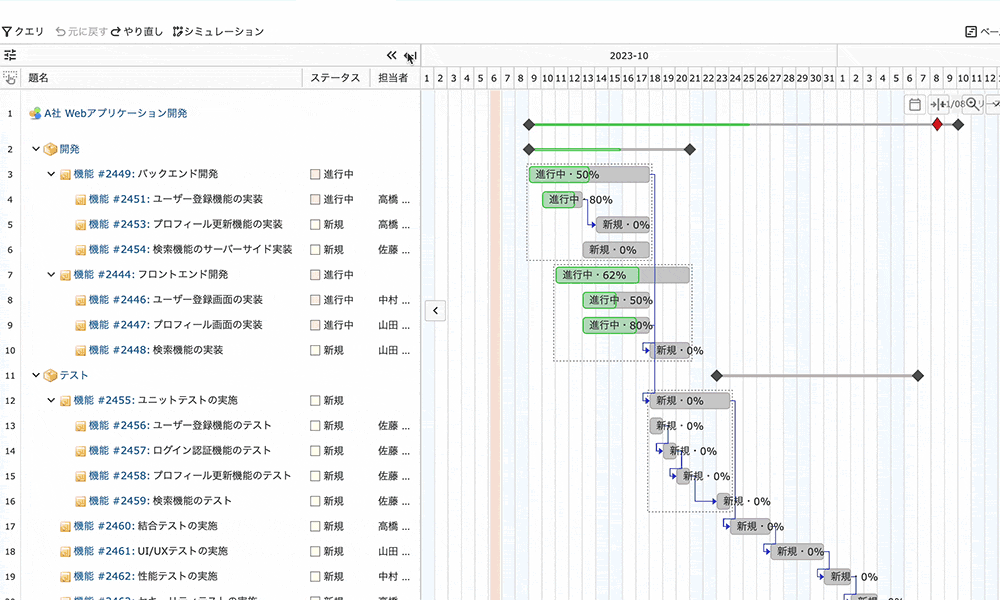Start the シミュレーション mode
The width and height of the screenshot is (1000, 600).
pyautogui.click(x=218, y=31)
